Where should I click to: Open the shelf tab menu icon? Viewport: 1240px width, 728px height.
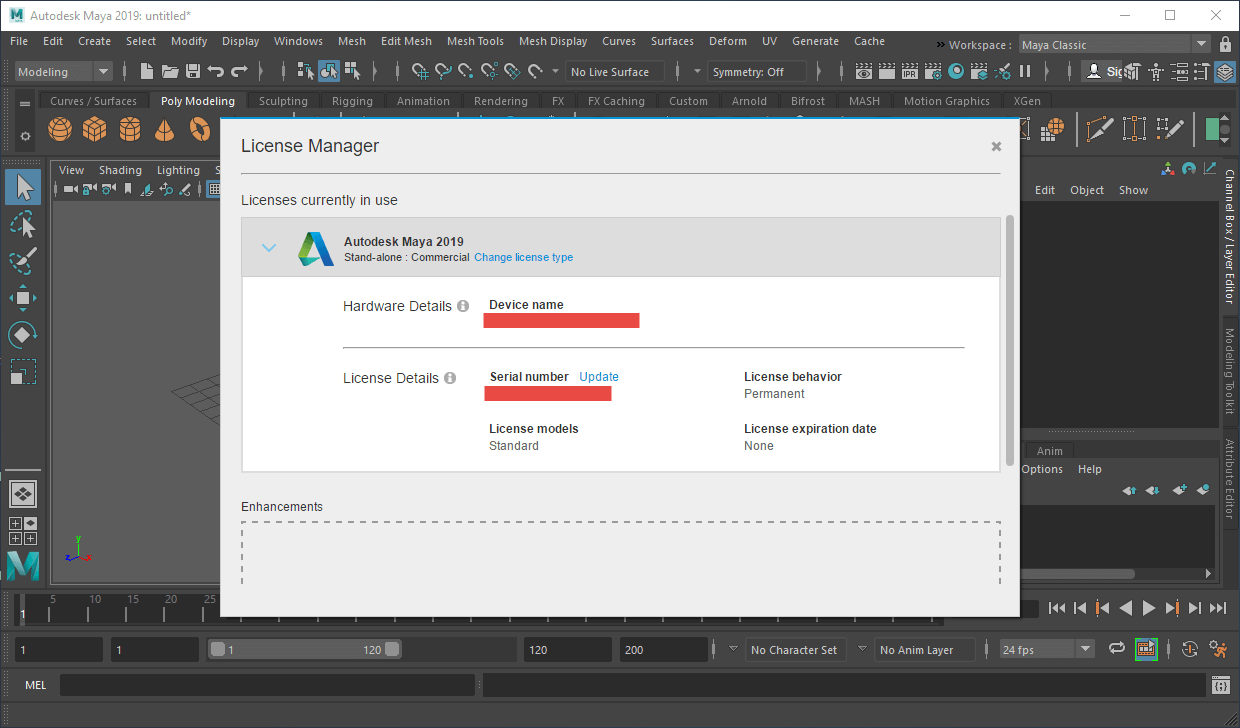(x=25, y=104)
